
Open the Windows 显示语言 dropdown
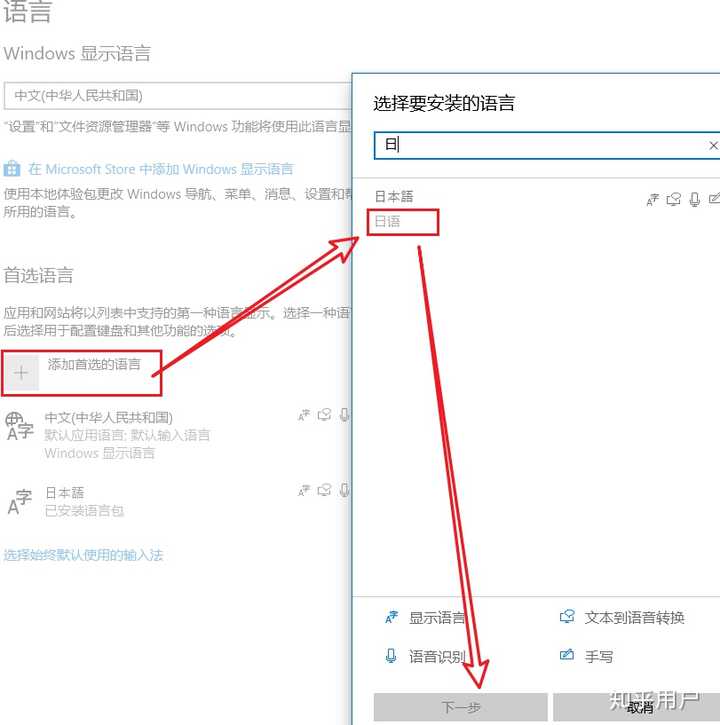click(x=178, y=96)
